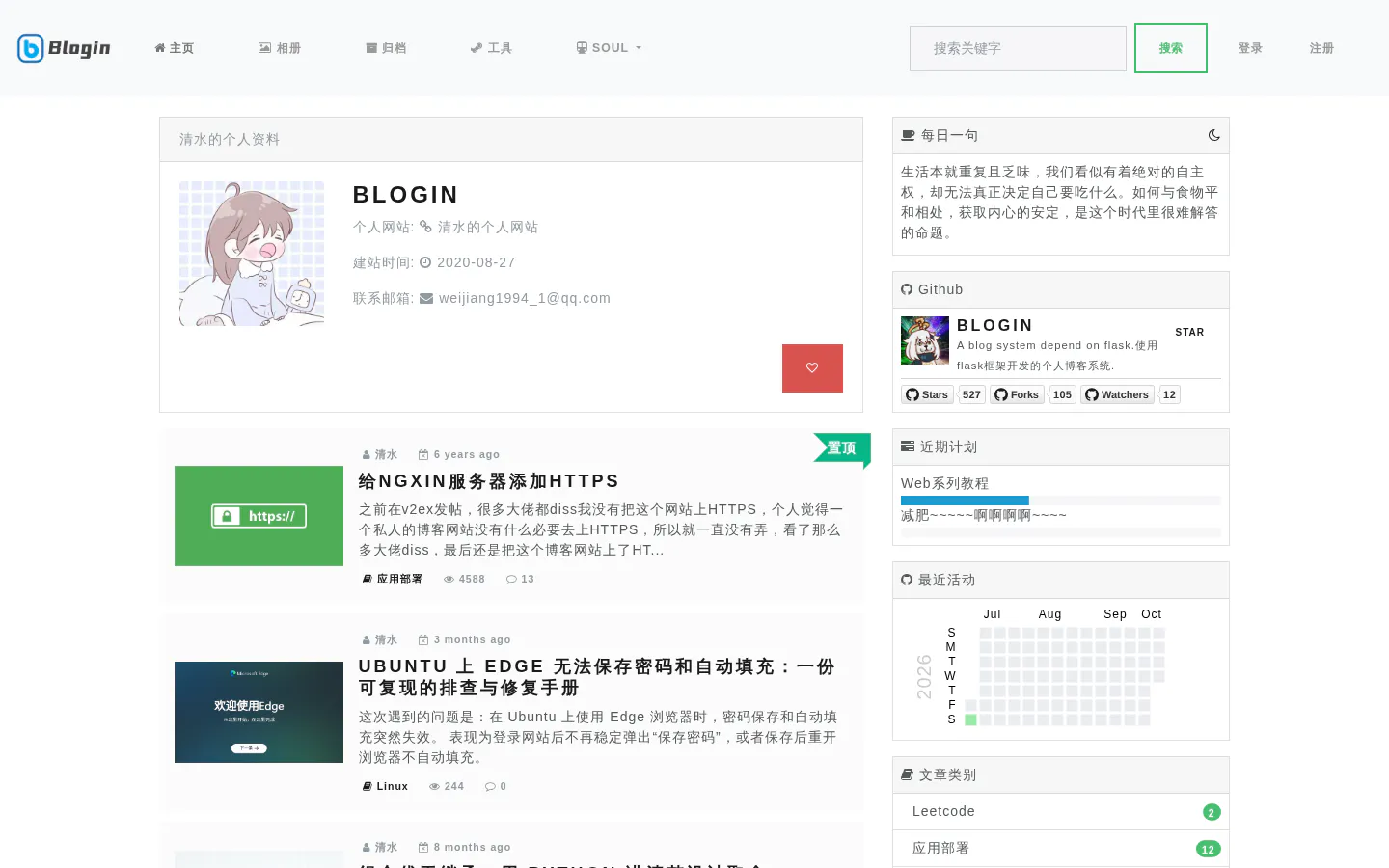Expand the SOUL dropdown menu
Viewport: 1389px width, 868px height.
(x=609, y=48)
